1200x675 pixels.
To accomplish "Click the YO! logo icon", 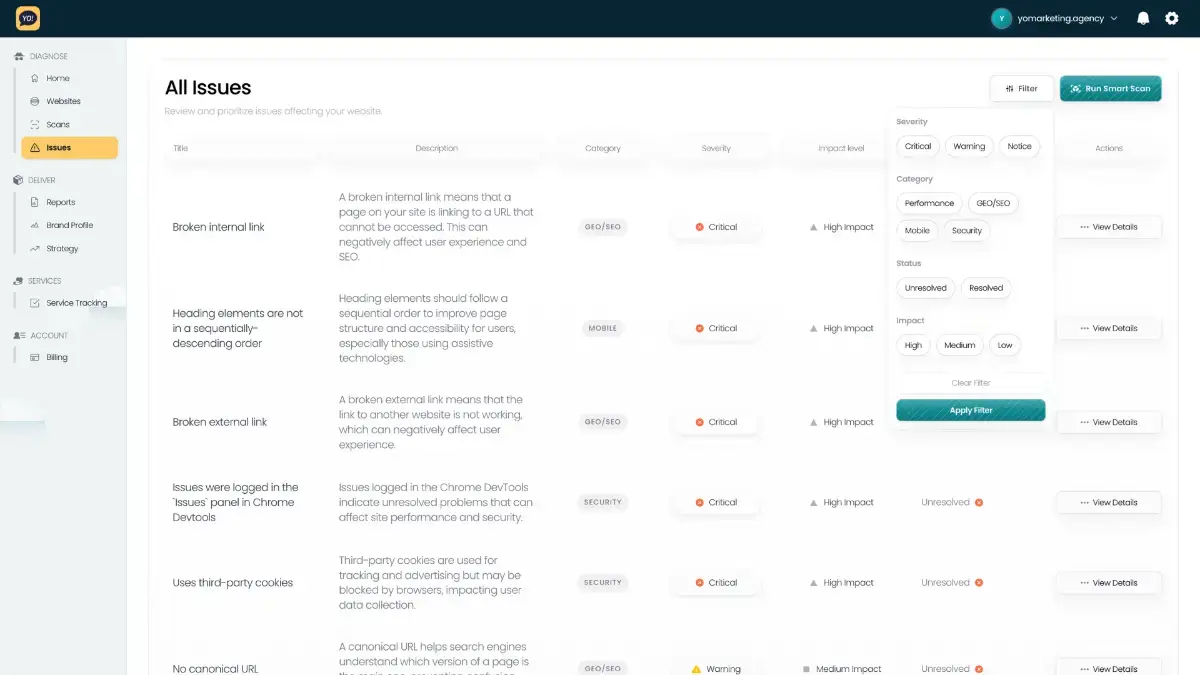I will pos(28,18).
